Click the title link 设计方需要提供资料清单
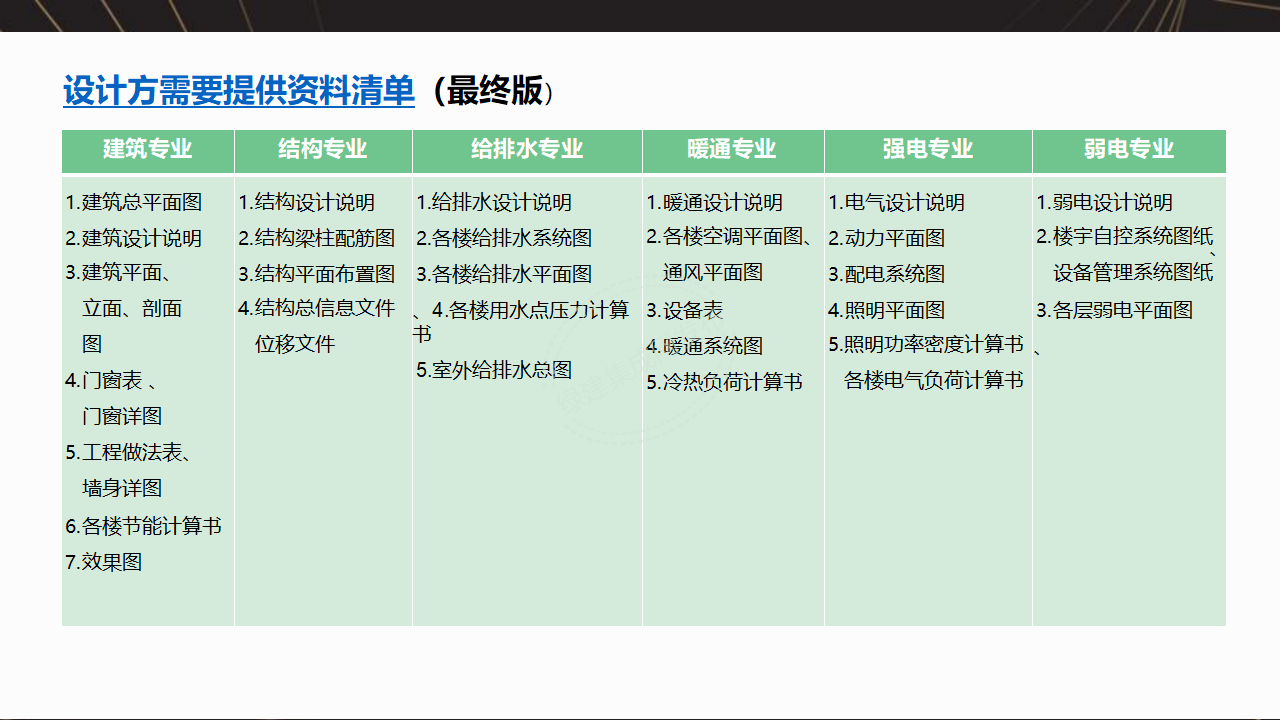The width and height of the screenshot is (1280, 720). (x=238, y=91)
